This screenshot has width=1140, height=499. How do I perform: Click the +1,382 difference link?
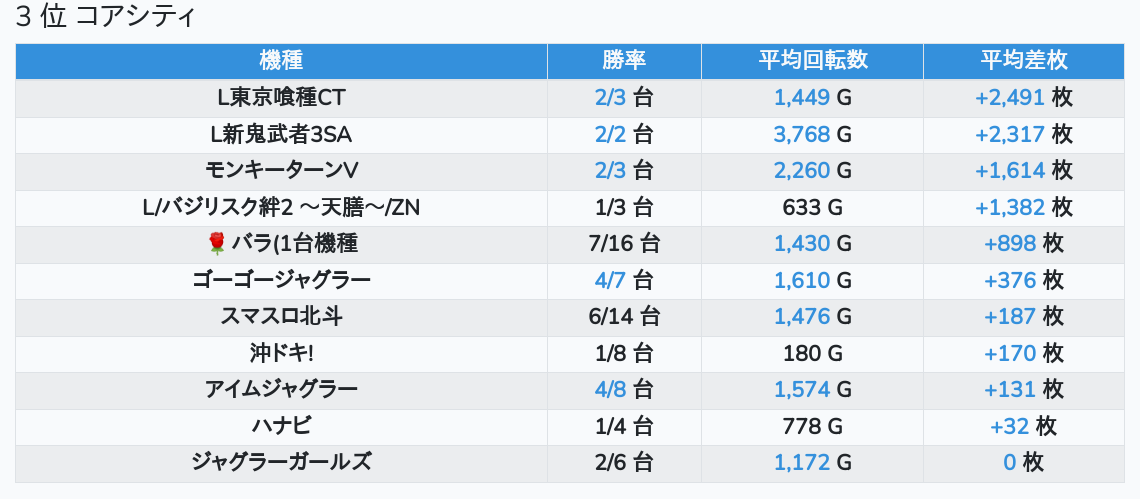click(1010, 207)
